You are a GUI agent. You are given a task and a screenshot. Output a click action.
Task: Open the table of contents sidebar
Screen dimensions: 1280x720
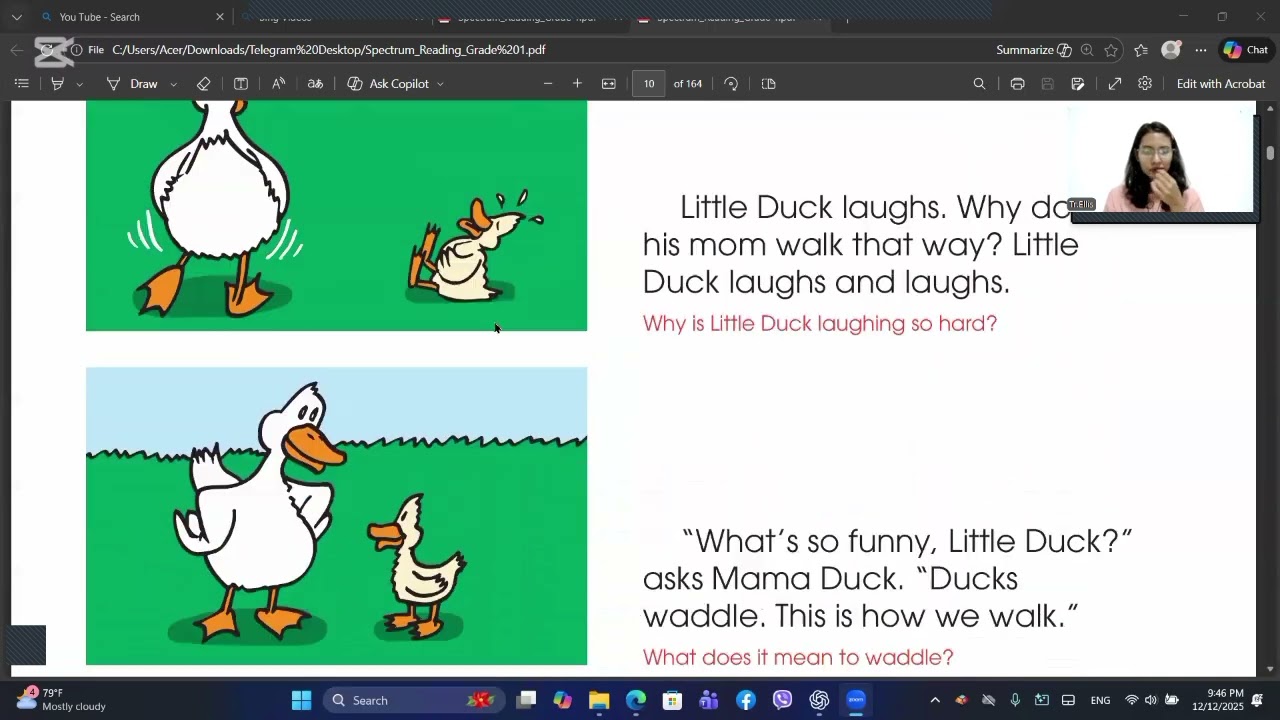click(21, 84)
